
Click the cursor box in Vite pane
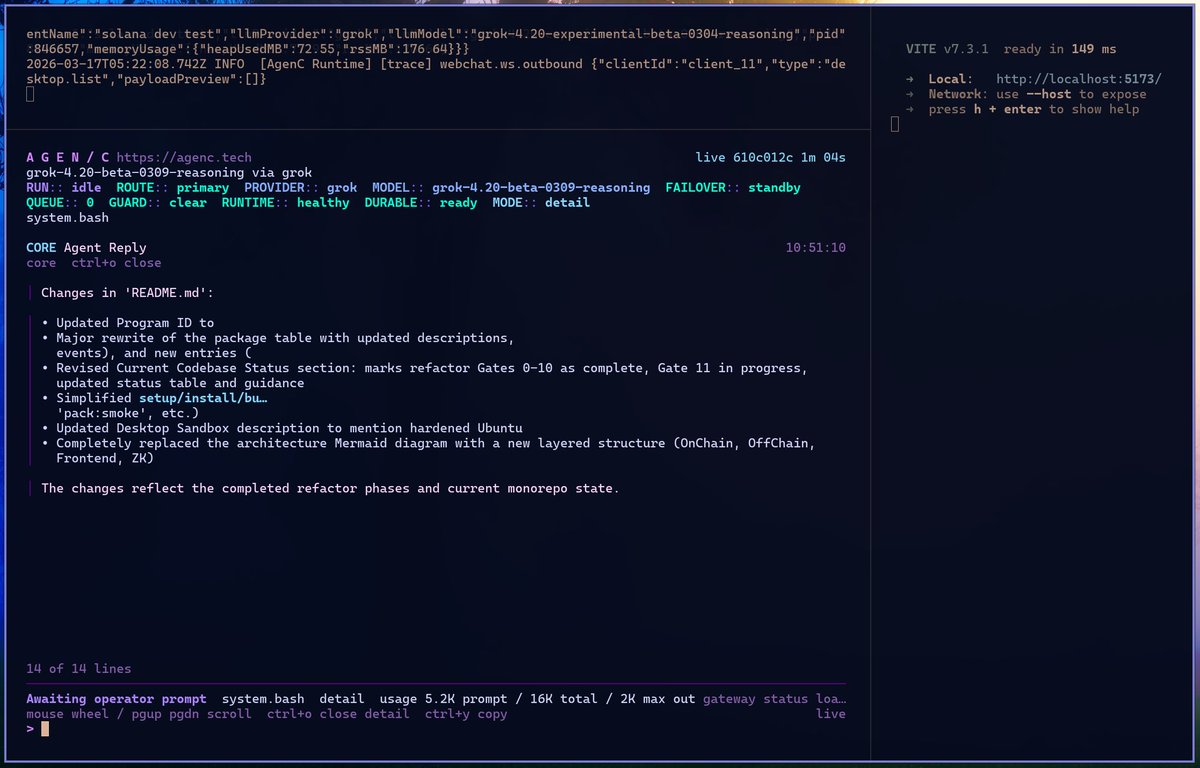895,124
